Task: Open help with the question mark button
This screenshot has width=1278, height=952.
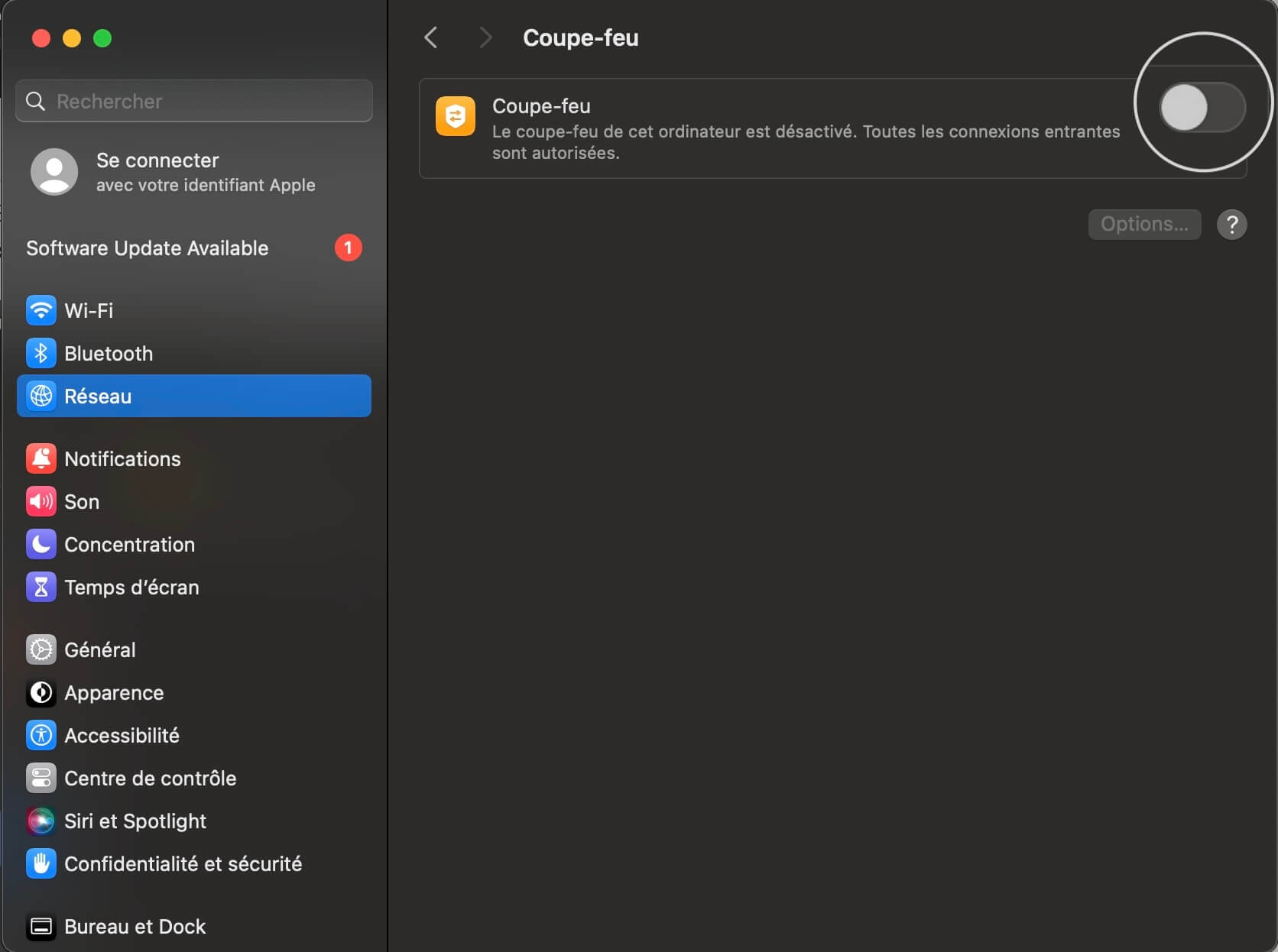Action: [1231, 225]
